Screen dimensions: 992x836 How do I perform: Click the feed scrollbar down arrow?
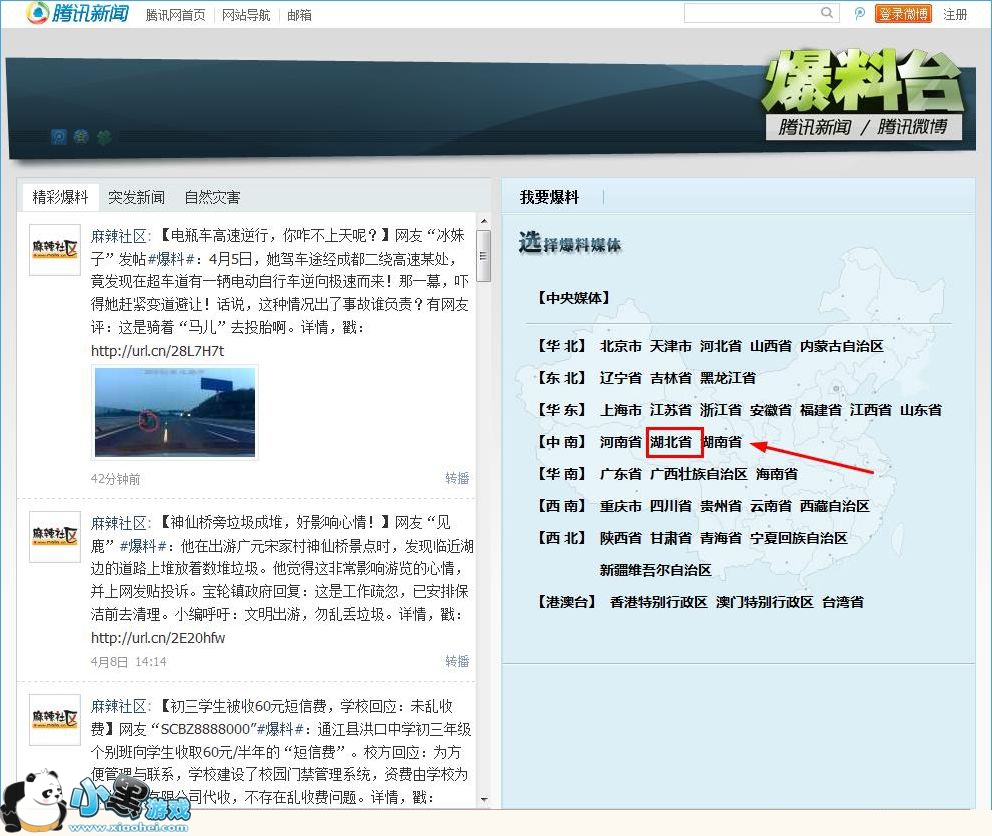point(483,799)
